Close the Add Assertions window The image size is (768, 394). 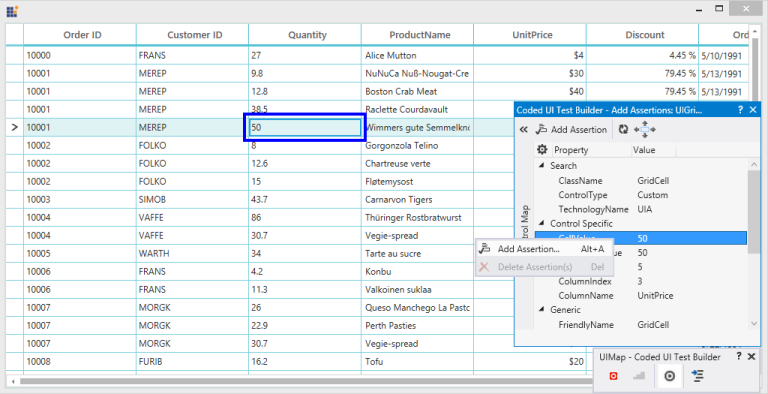[x=753, y=110]
